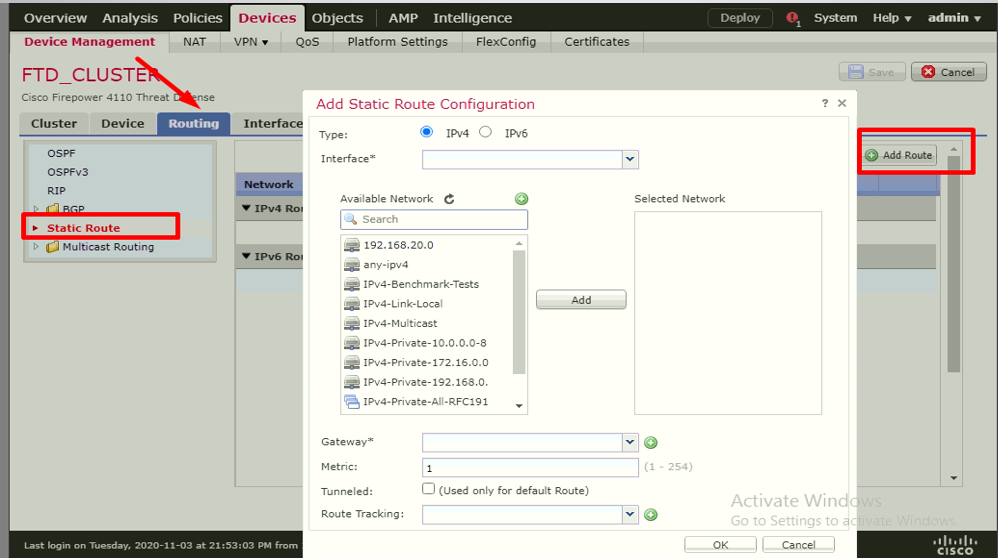Click the deployment alert notification icon
This screenshot has width=998, height=558.
click(792, 18)
